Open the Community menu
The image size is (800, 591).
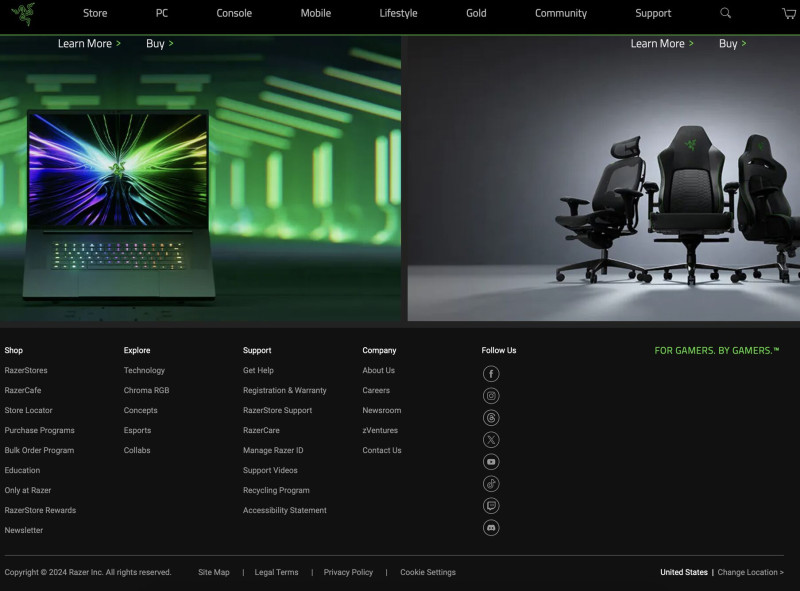(x=561, y=13)
